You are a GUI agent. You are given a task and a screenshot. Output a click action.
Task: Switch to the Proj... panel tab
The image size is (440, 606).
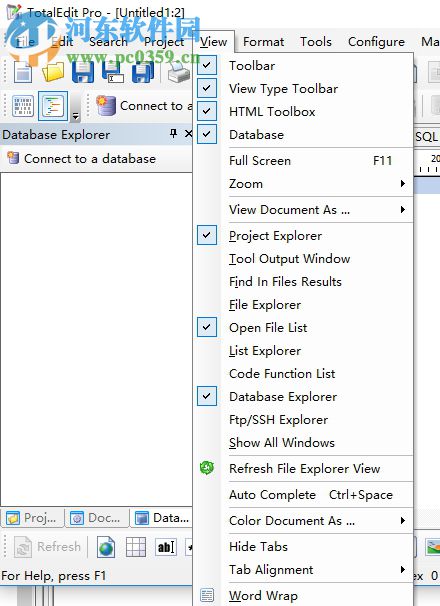click(x=32, y=517)
